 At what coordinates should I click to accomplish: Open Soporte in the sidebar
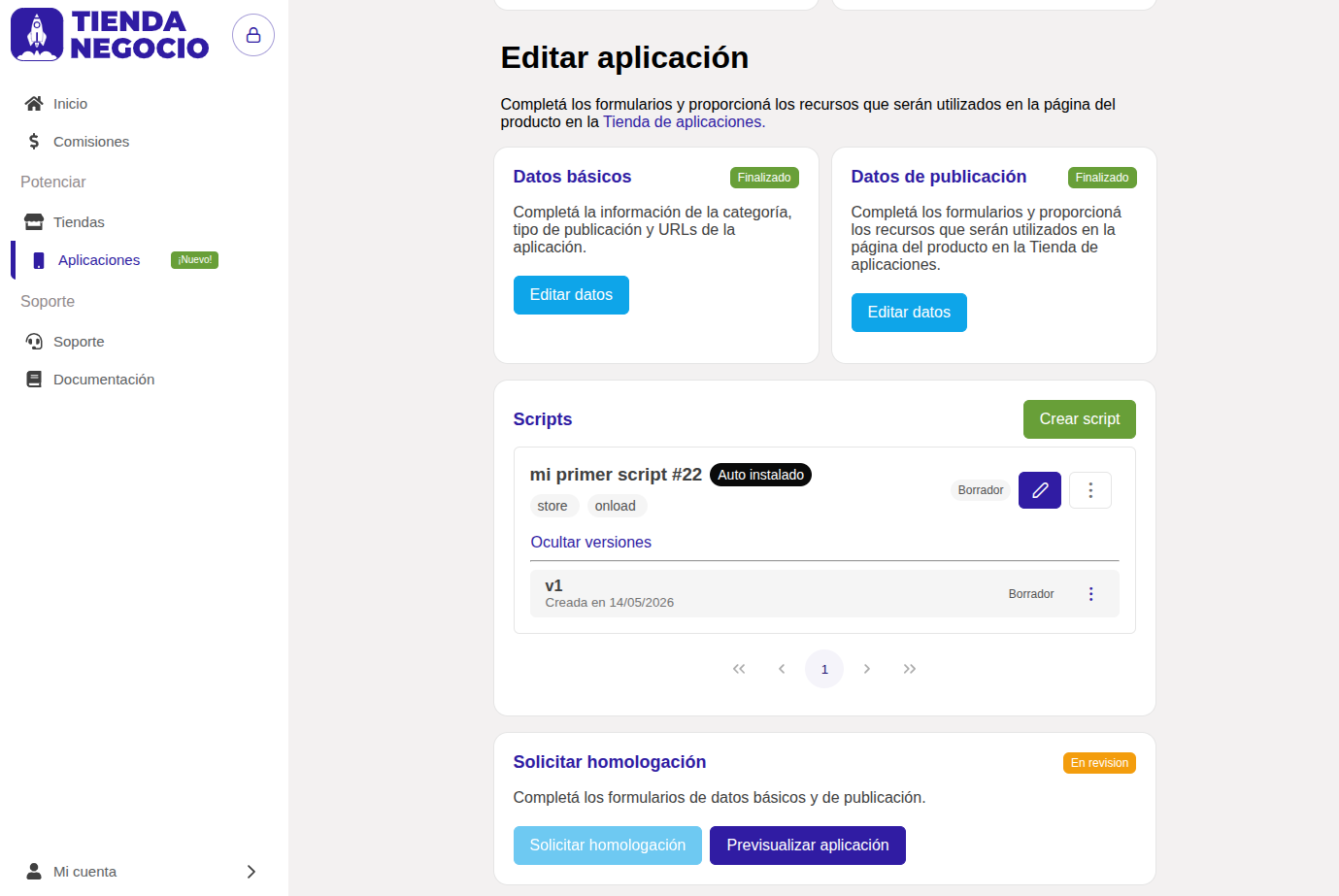click(79, 342)
